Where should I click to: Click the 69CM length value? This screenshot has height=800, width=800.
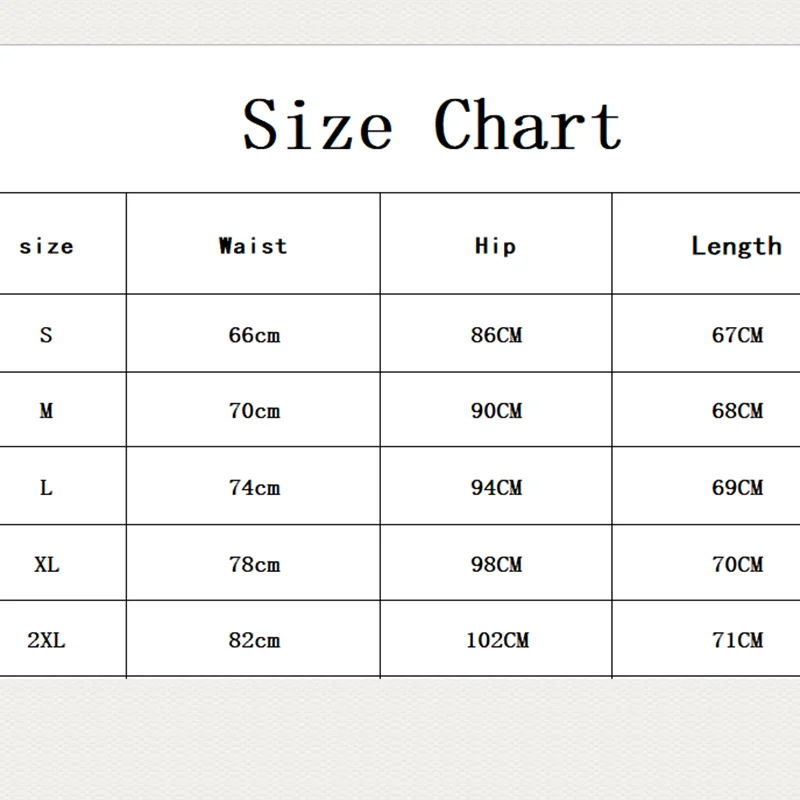(737, 488)
